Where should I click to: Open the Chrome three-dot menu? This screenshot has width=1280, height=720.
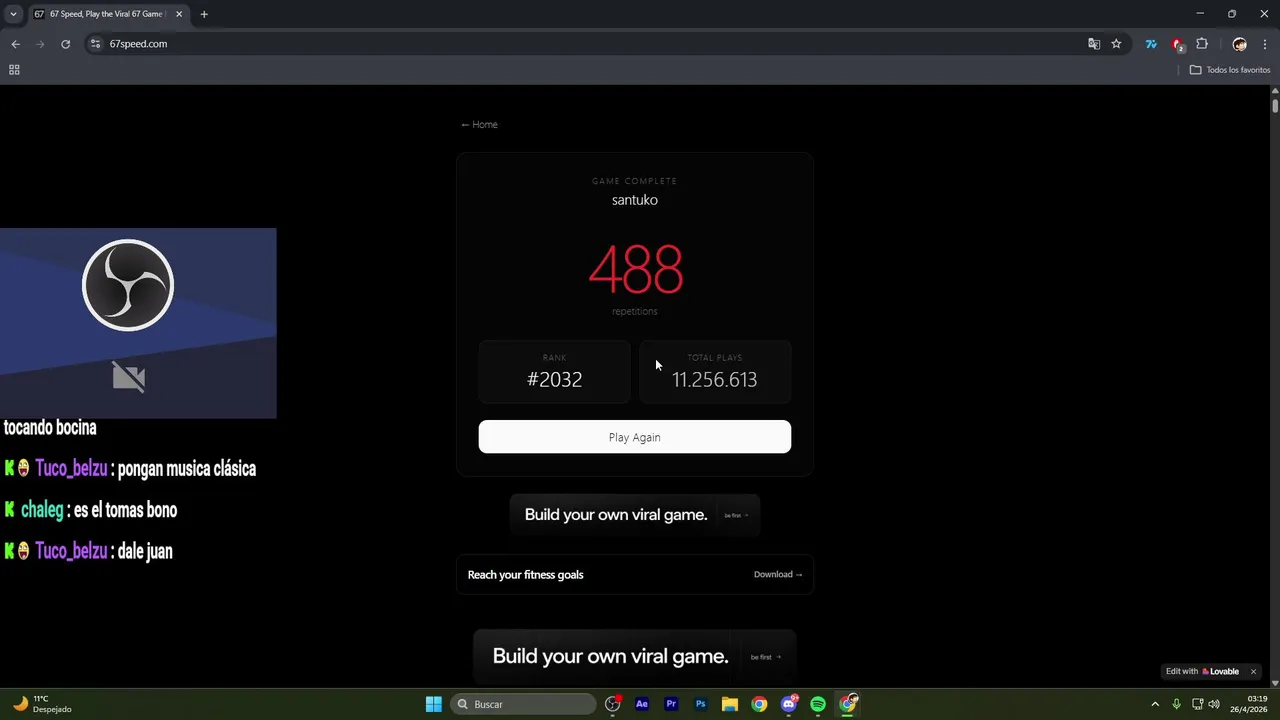(1265, 44)
